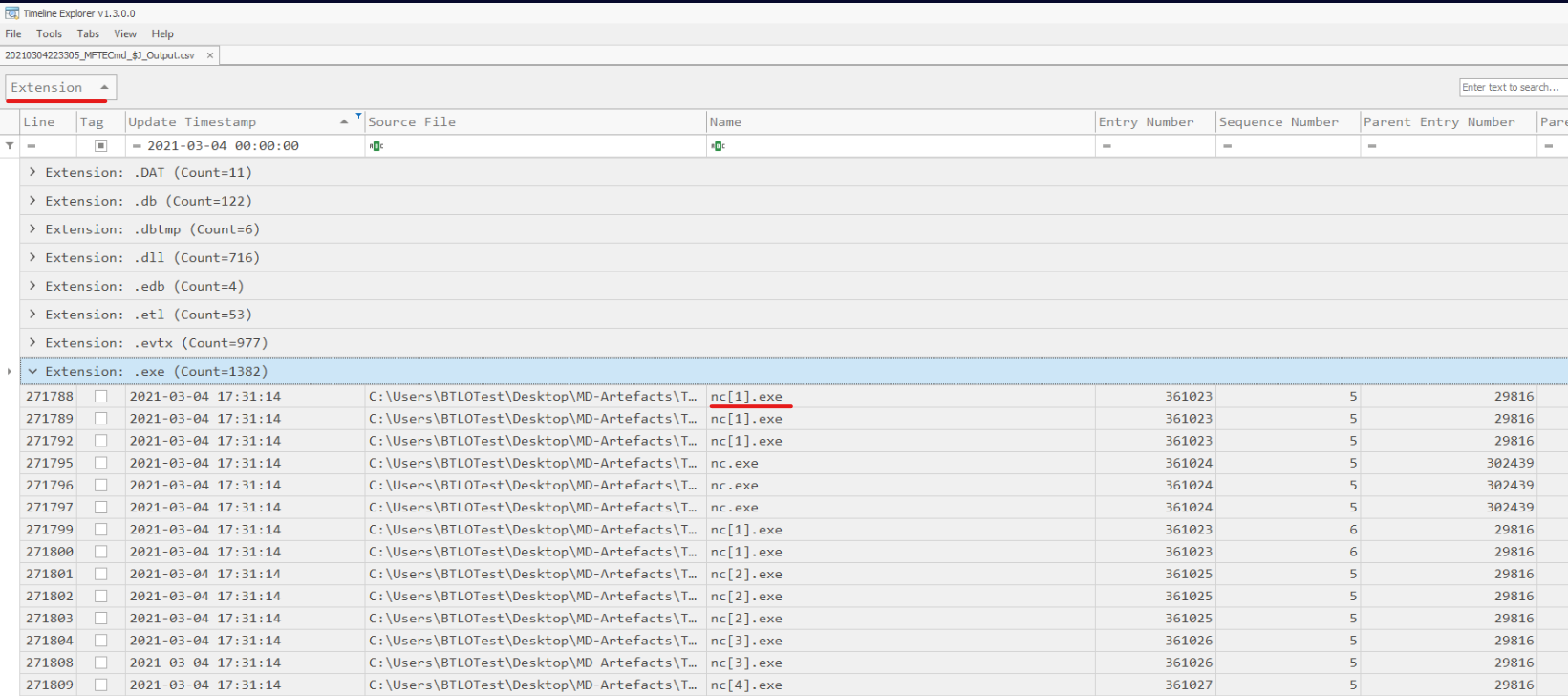
Task: Open the View menu
Action: pyautogui.click(x=125, y=33)
